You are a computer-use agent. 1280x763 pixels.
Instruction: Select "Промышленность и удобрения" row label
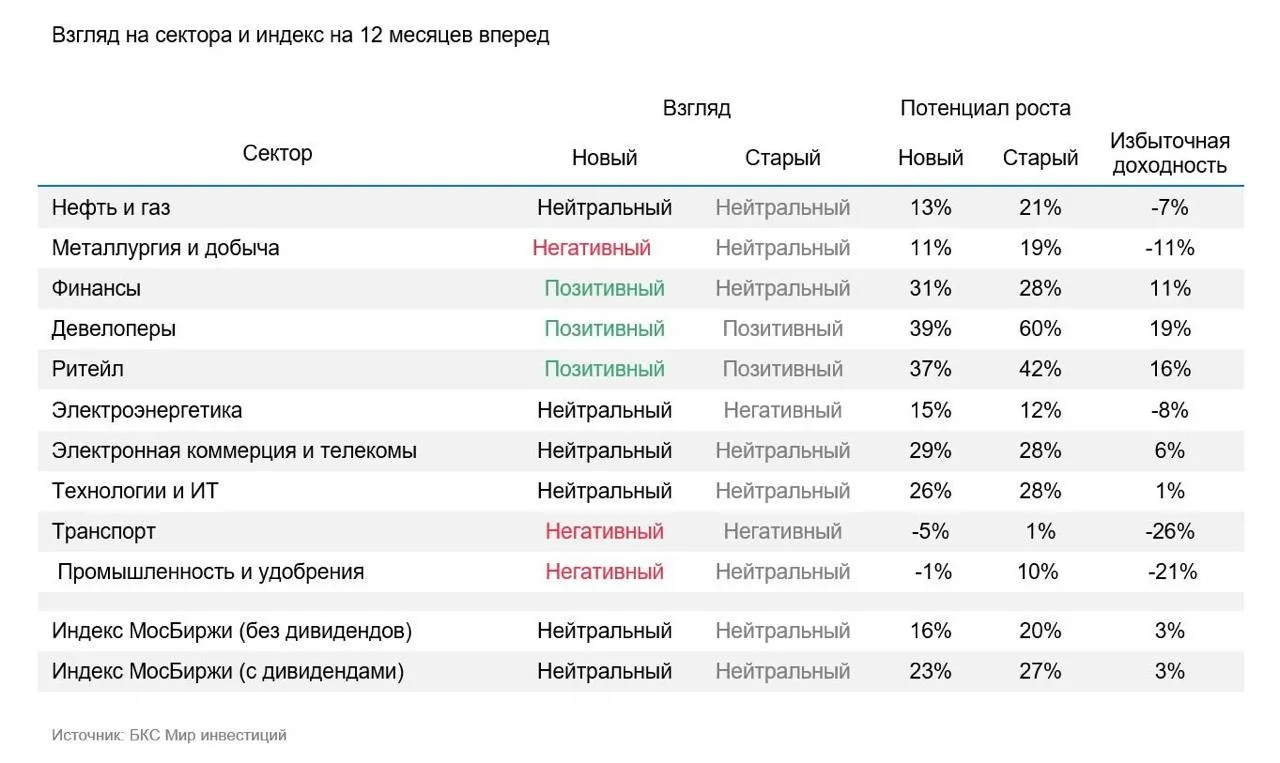click(x=211, y=572)
